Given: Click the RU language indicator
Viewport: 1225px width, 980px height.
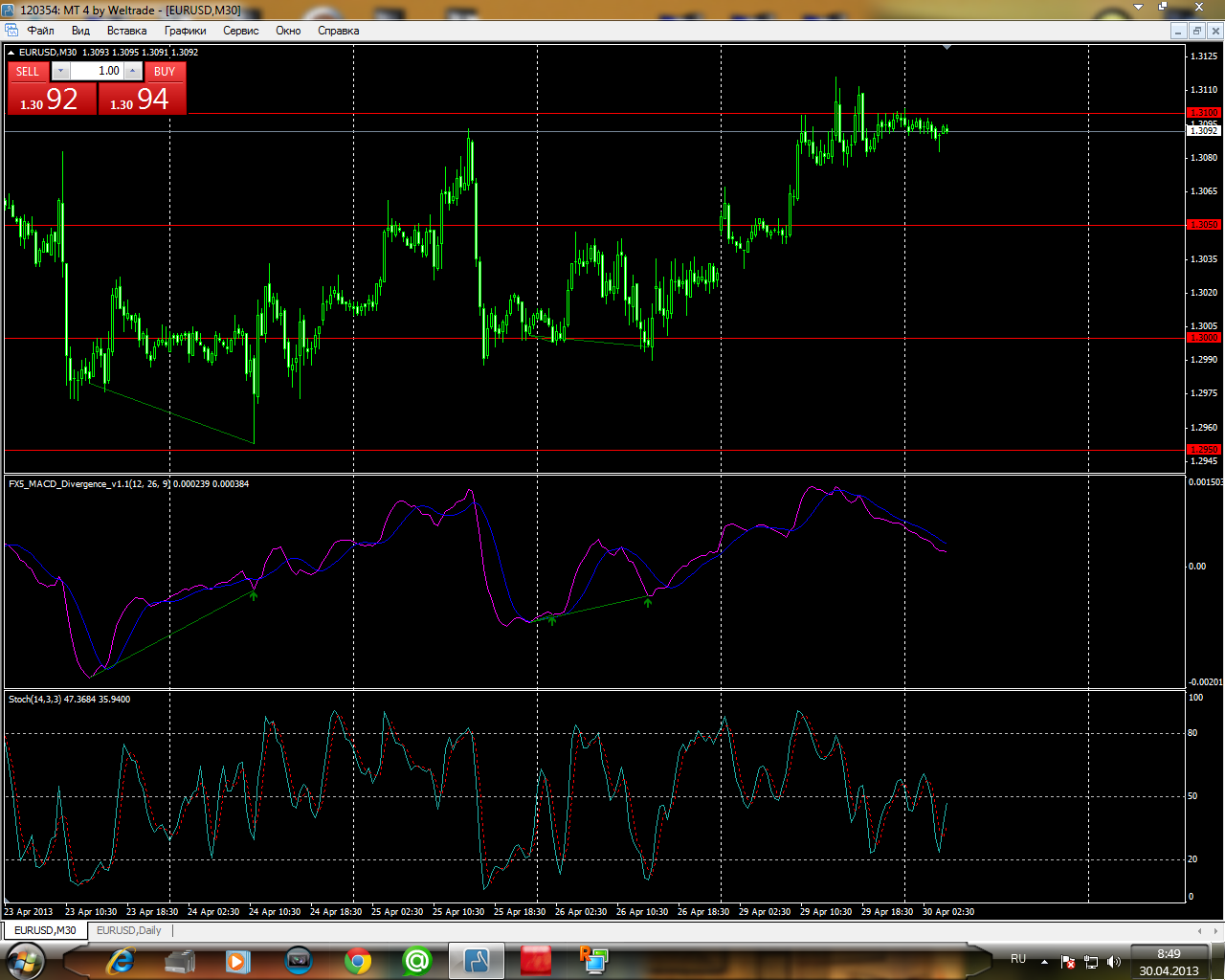Looking at the screenshot, I should [x=1018, y=959].
